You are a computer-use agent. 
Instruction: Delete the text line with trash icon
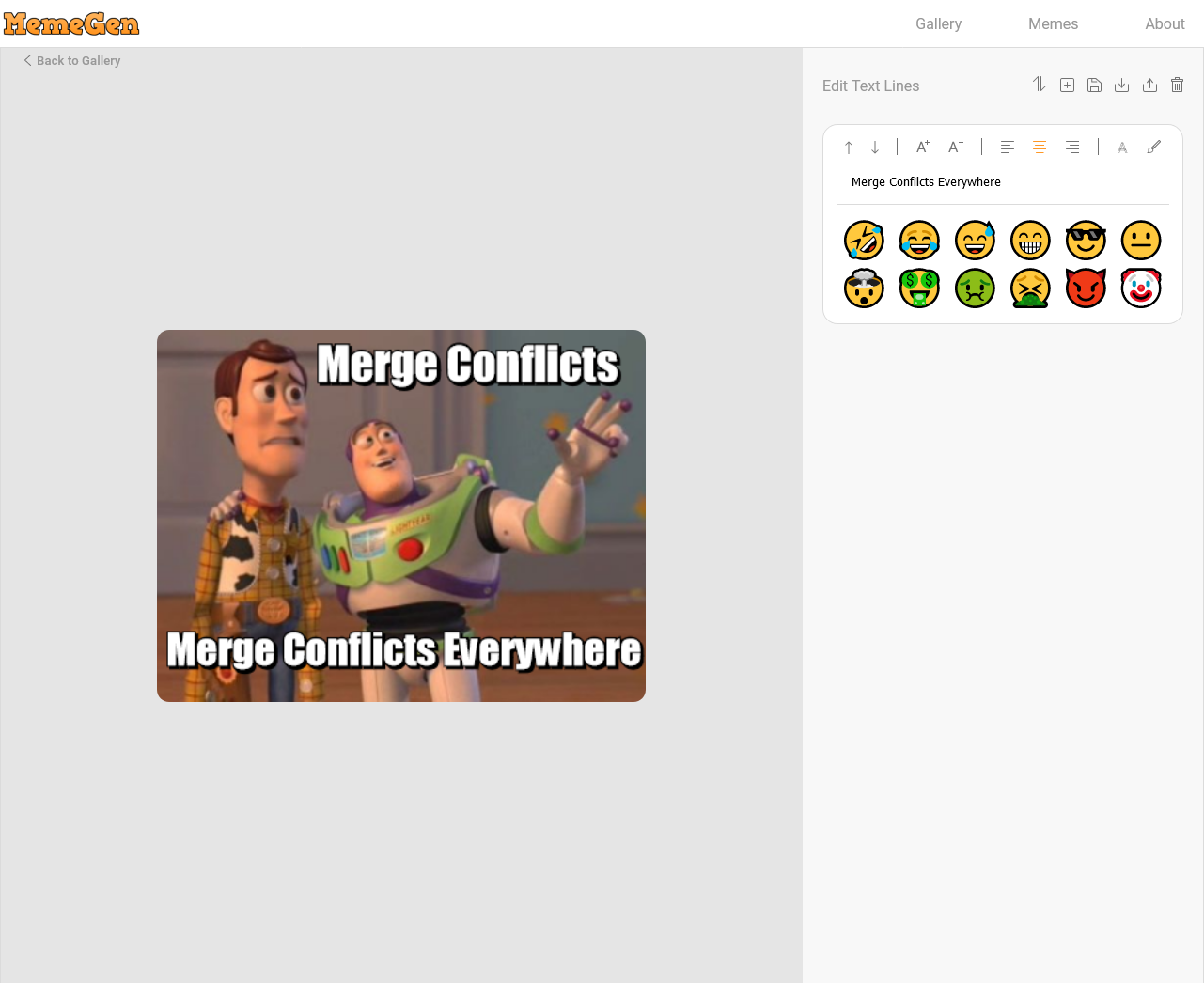(1177, 86)
